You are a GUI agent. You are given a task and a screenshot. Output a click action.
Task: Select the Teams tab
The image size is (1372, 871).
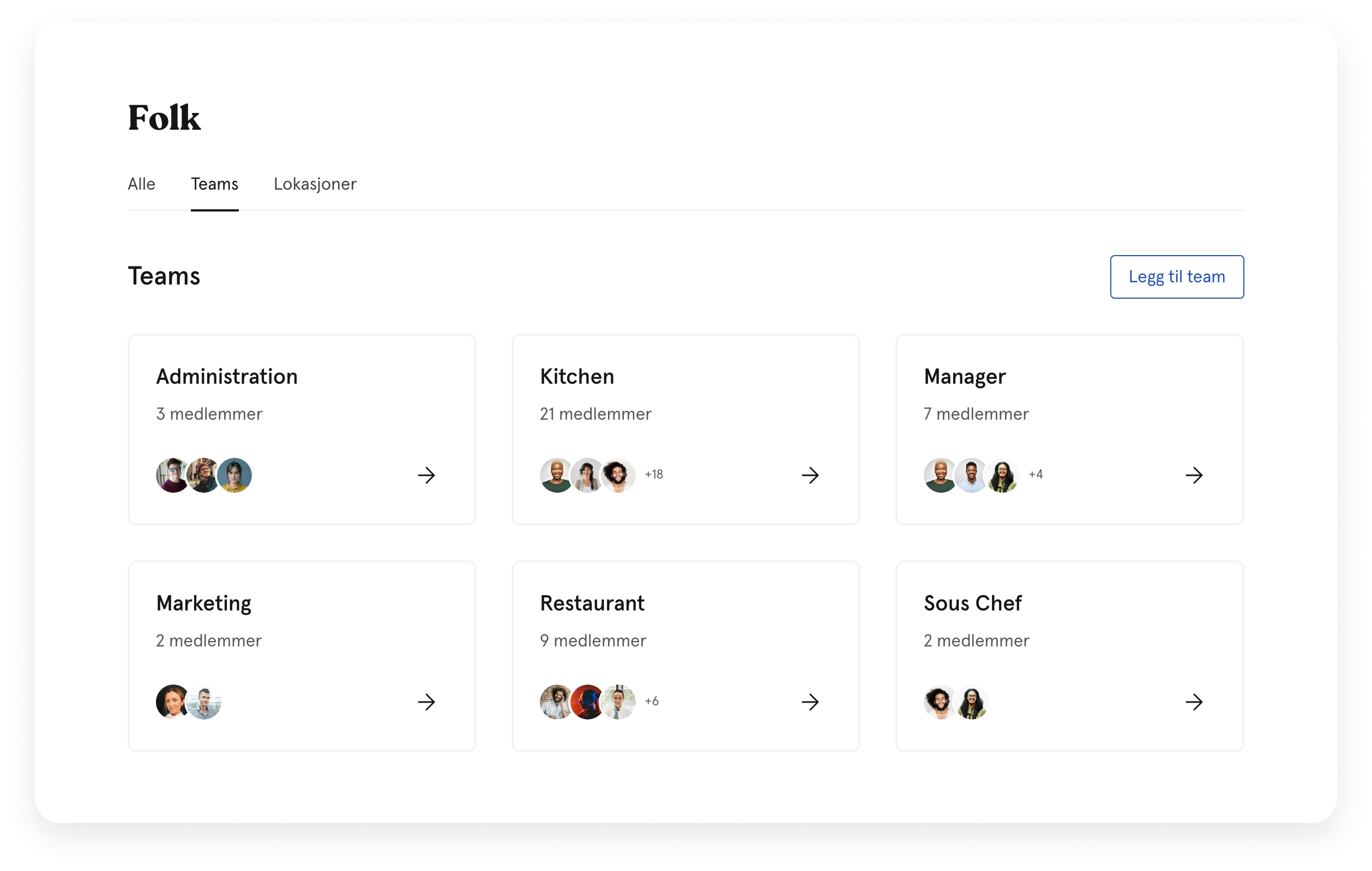214,184
